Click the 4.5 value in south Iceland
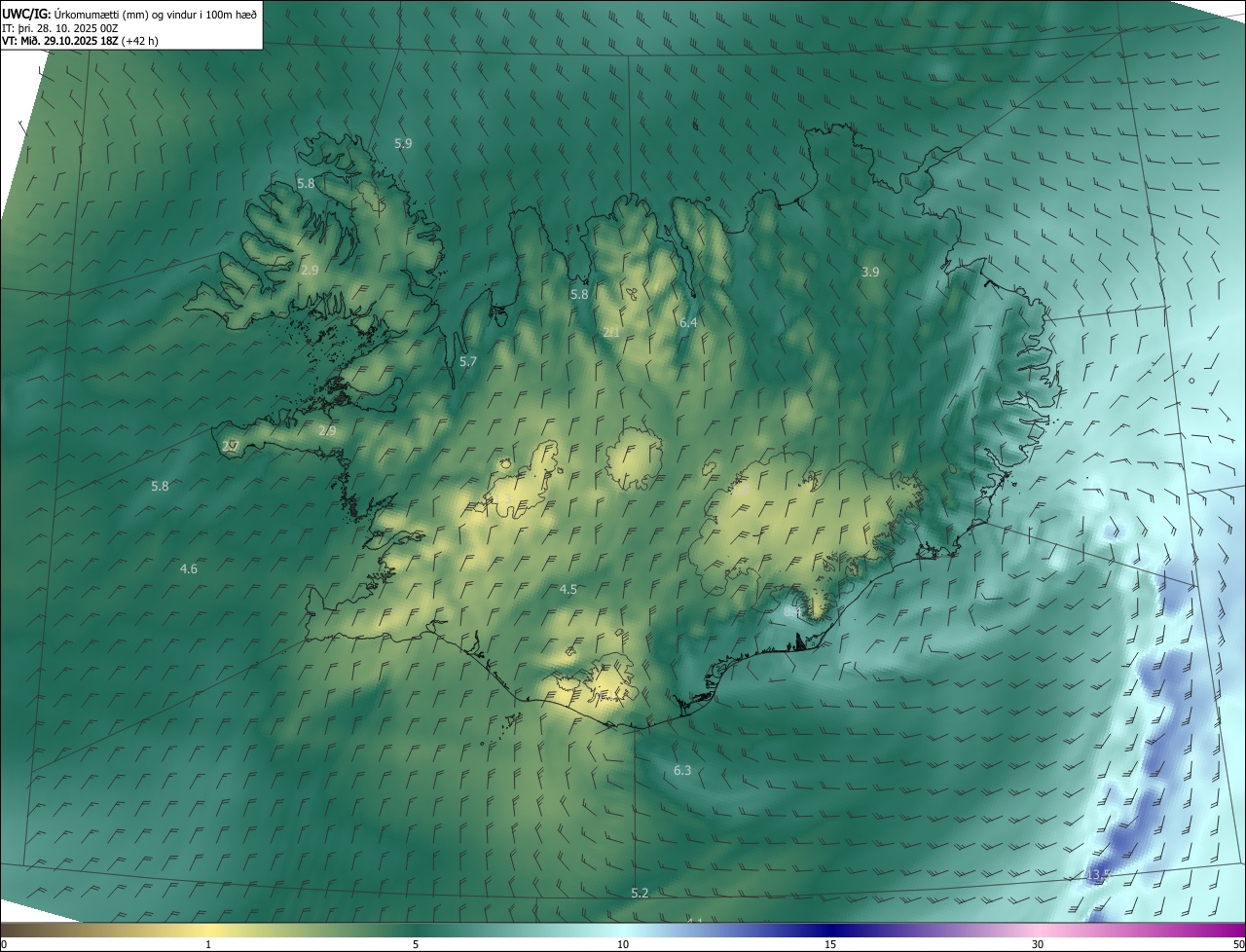The width and height of the screenshot is (1246, 952). (x=568, y=589)
